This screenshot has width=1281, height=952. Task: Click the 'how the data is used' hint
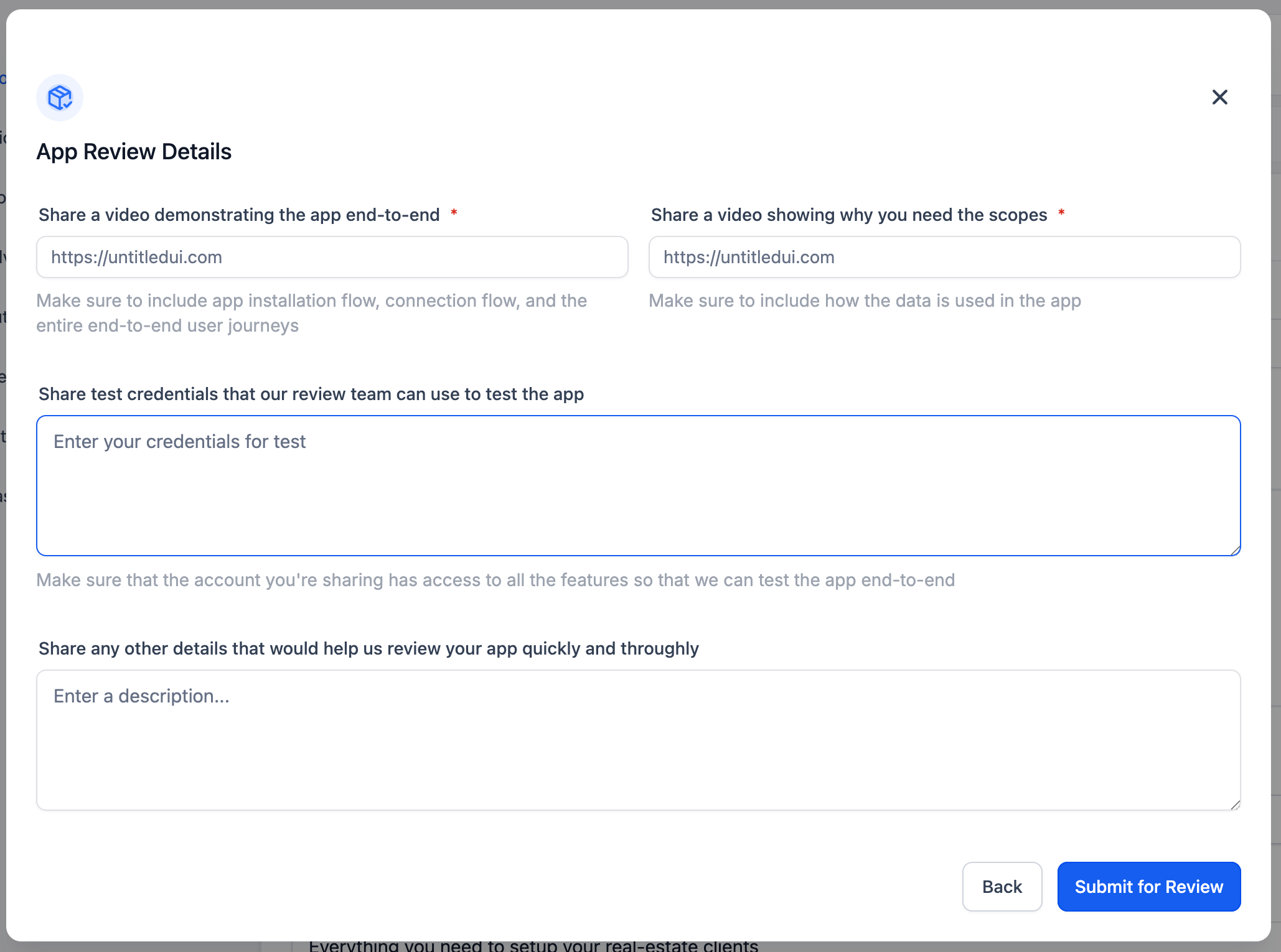[x=865, y=301]
